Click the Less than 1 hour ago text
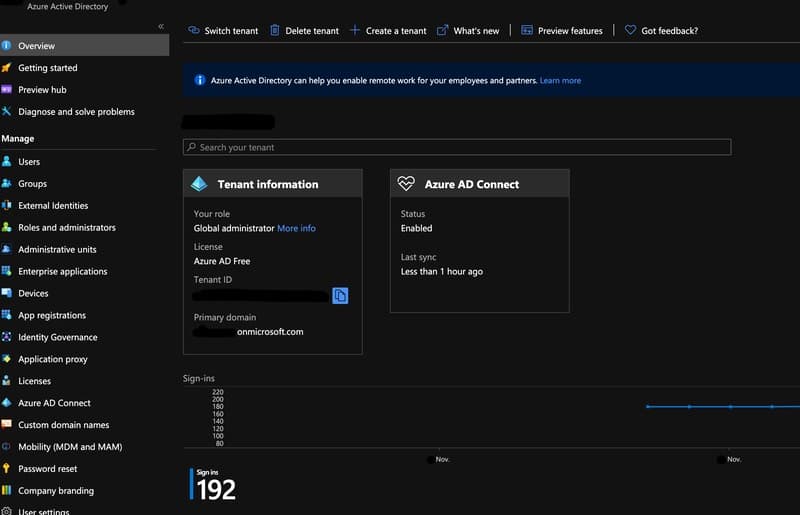Image resolution: width=800 pixels, height=515 pixels. (442, 272)
